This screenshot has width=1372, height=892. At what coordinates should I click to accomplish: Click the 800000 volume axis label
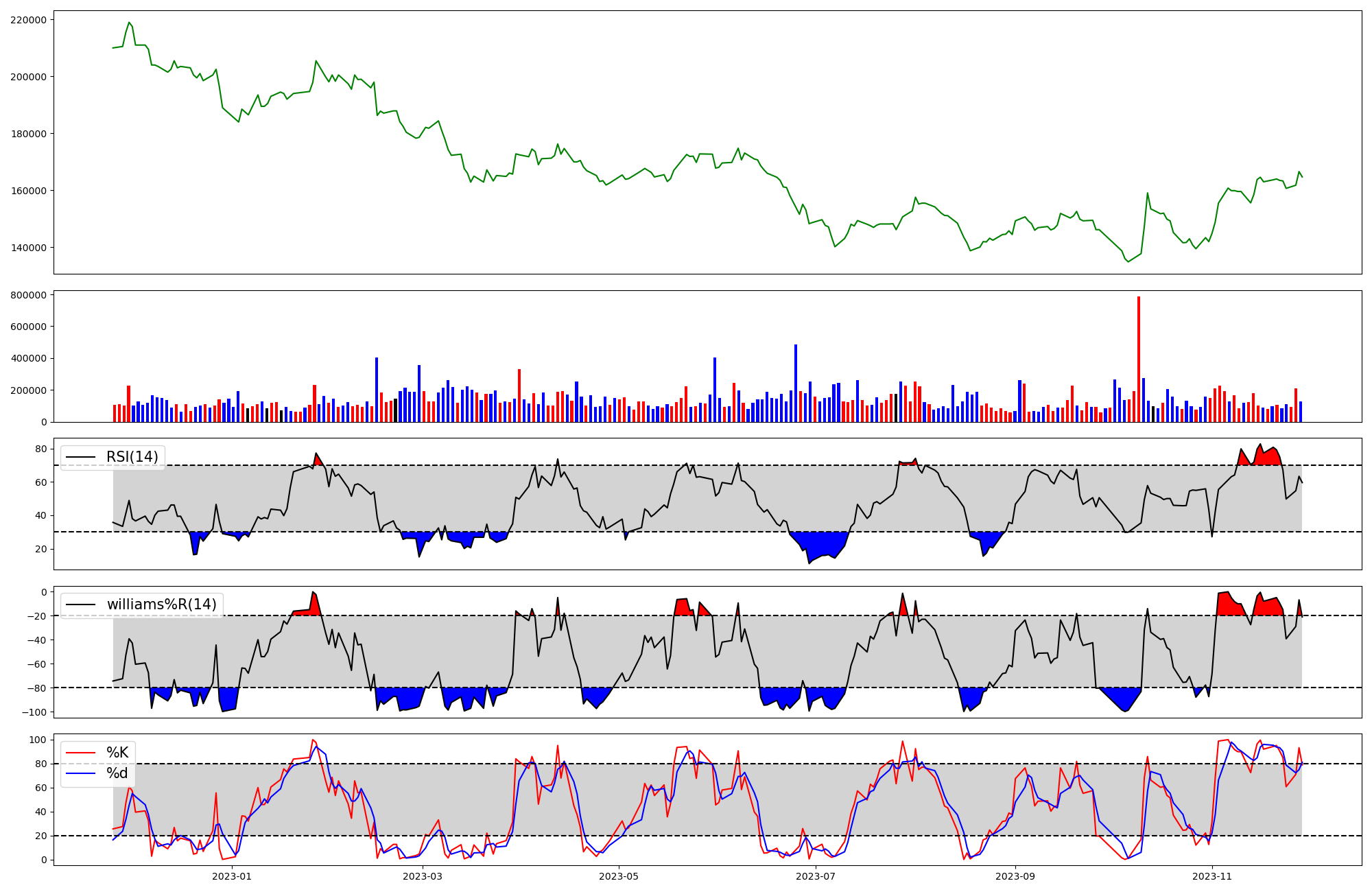29,295
